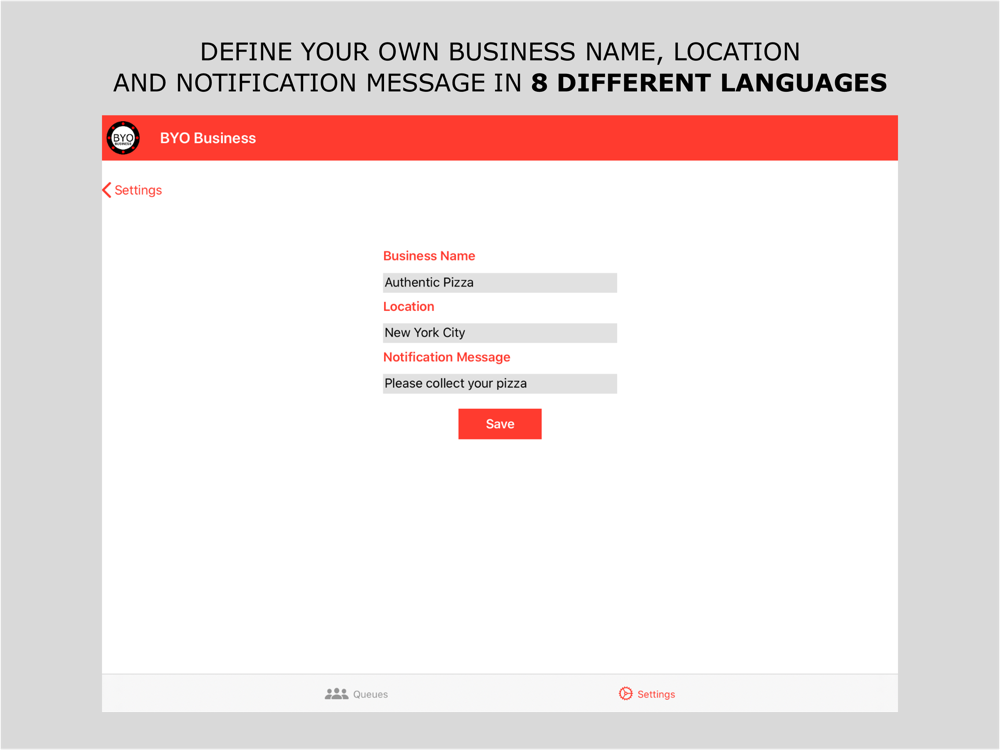Click the Notification Message label

[446, 357]
